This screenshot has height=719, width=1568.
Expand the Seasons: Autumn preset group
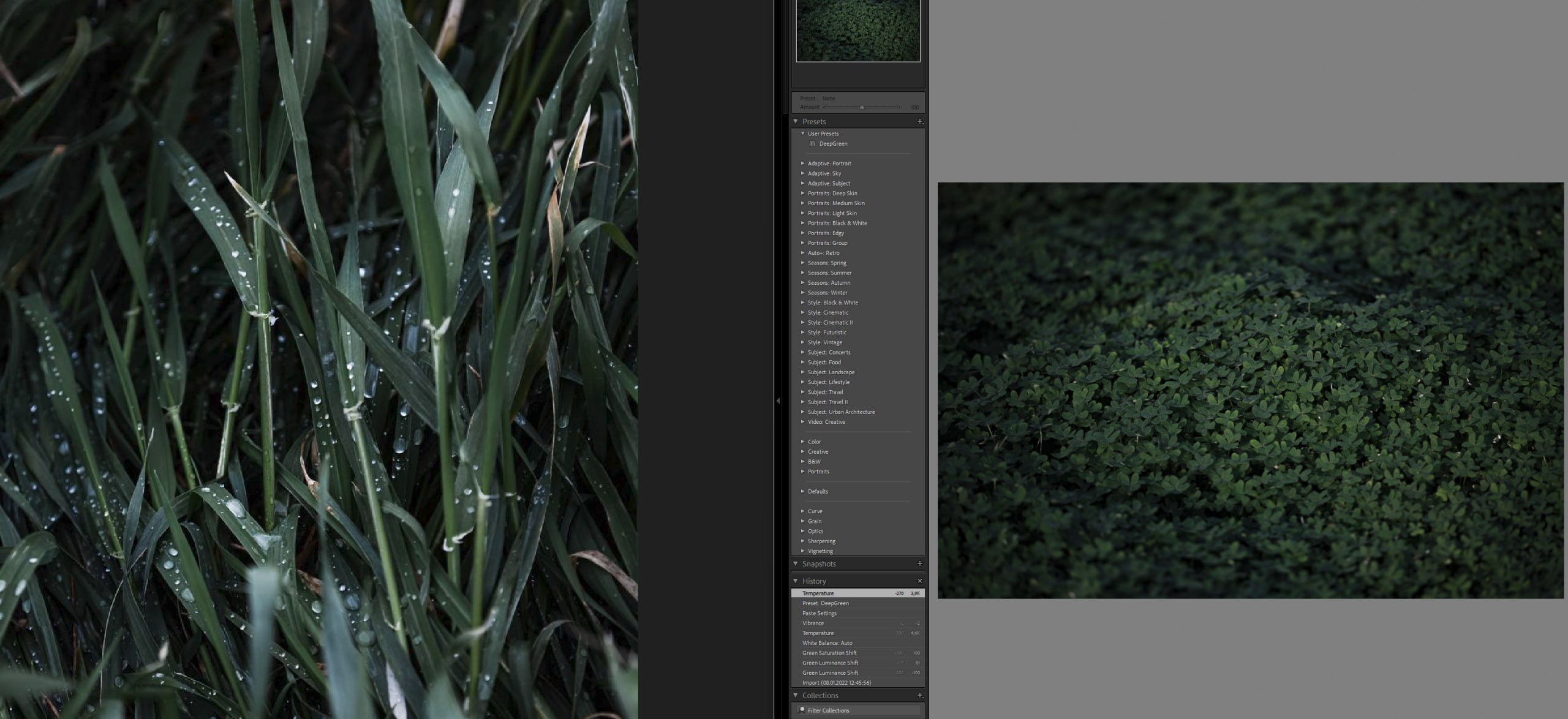click(803, 283)
